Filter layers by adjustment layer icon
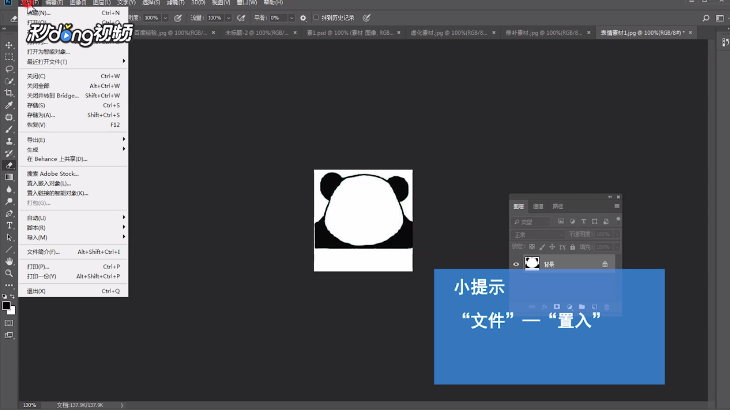730x410 pixels. click(572, 222)
